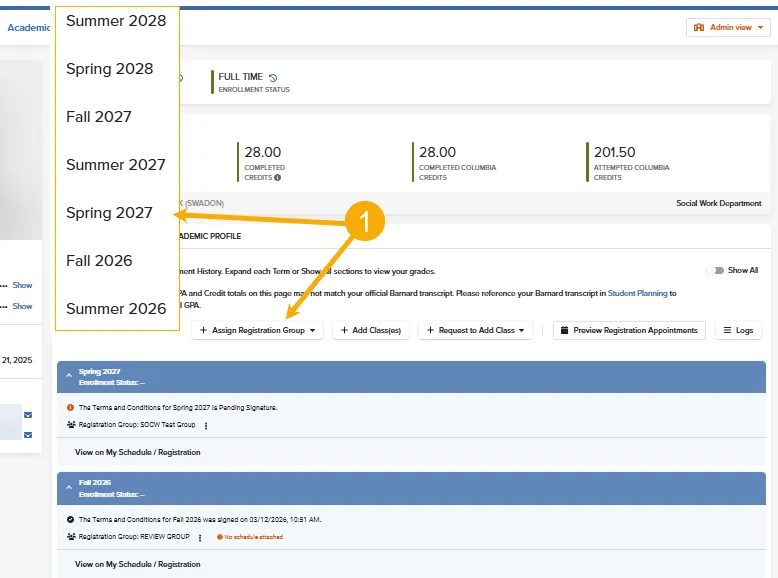The width and height of the screenshot is (778, 578).
Task: Choose Spring 2027 from the term list
Action: pyautogui.click(x=109, y=213)
